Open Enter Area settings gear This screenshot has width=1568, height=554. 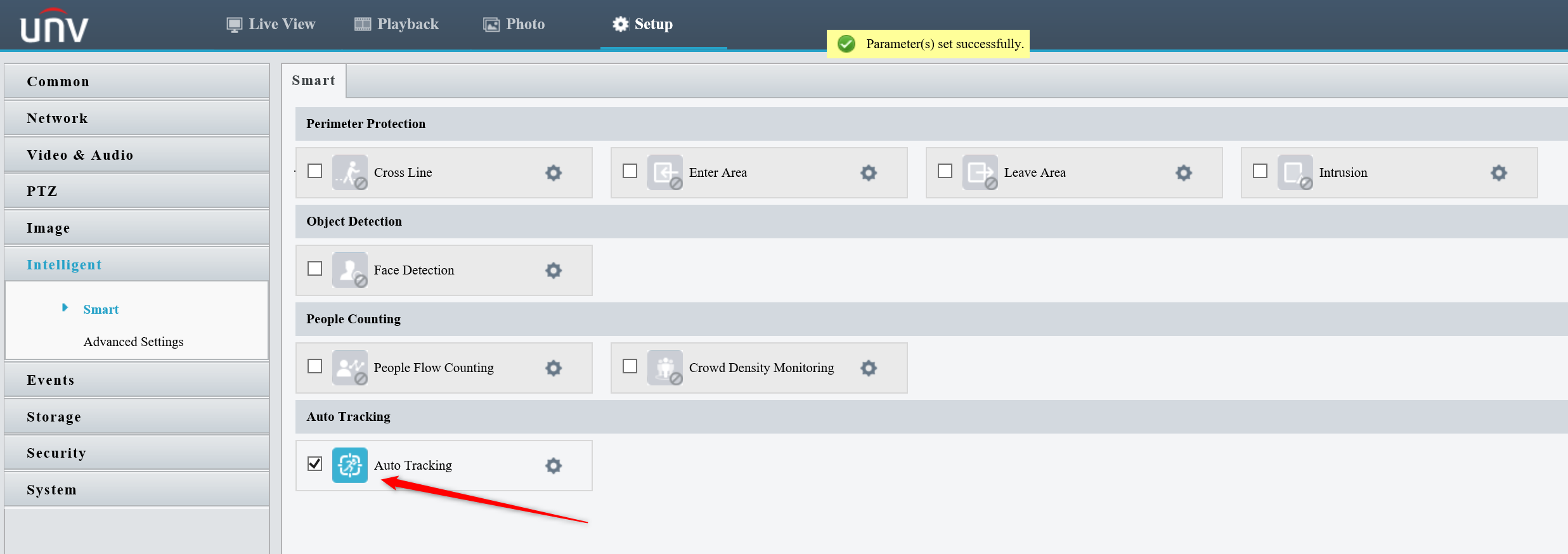tap(869, 172)
